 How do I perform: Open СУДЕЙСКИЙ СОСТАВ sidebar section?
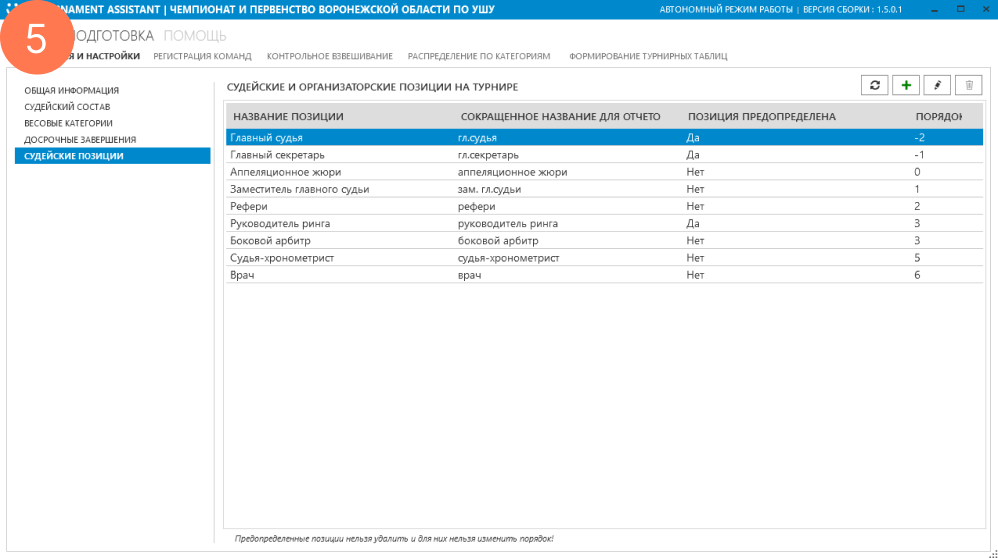(x=67, y=107)
